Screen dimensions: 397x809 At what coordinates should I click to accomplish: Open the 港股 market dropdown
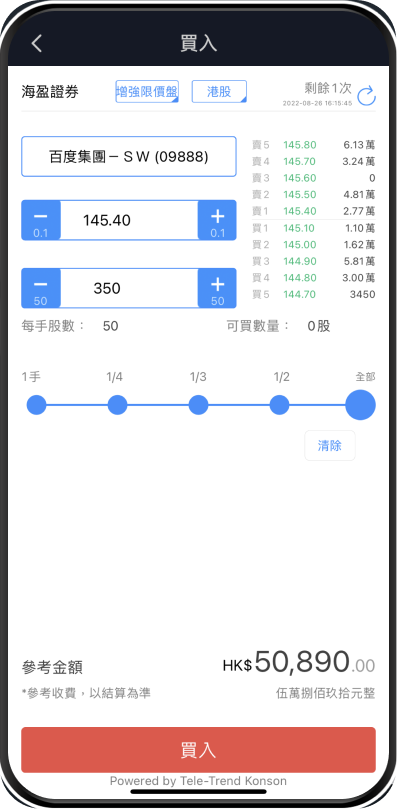(219, 92)
